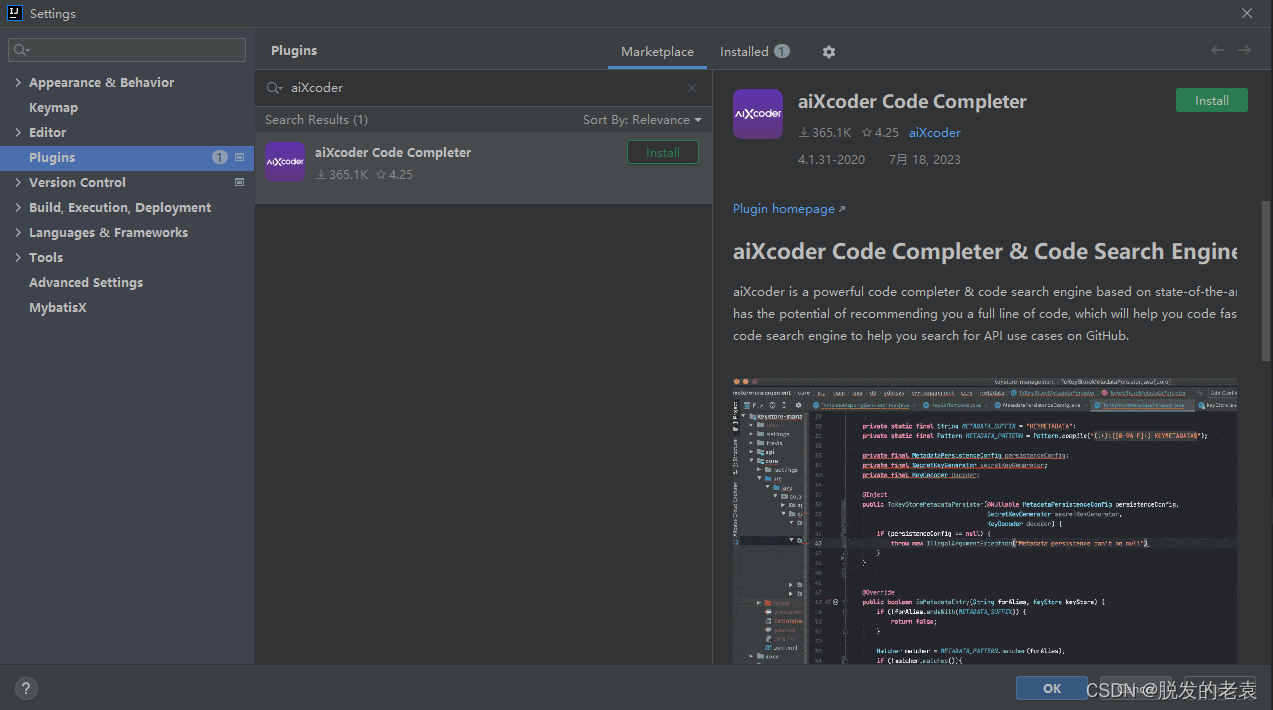Open the Plugin homepage link
Screen dimensions: 1273x710
[x=783, y=208]
